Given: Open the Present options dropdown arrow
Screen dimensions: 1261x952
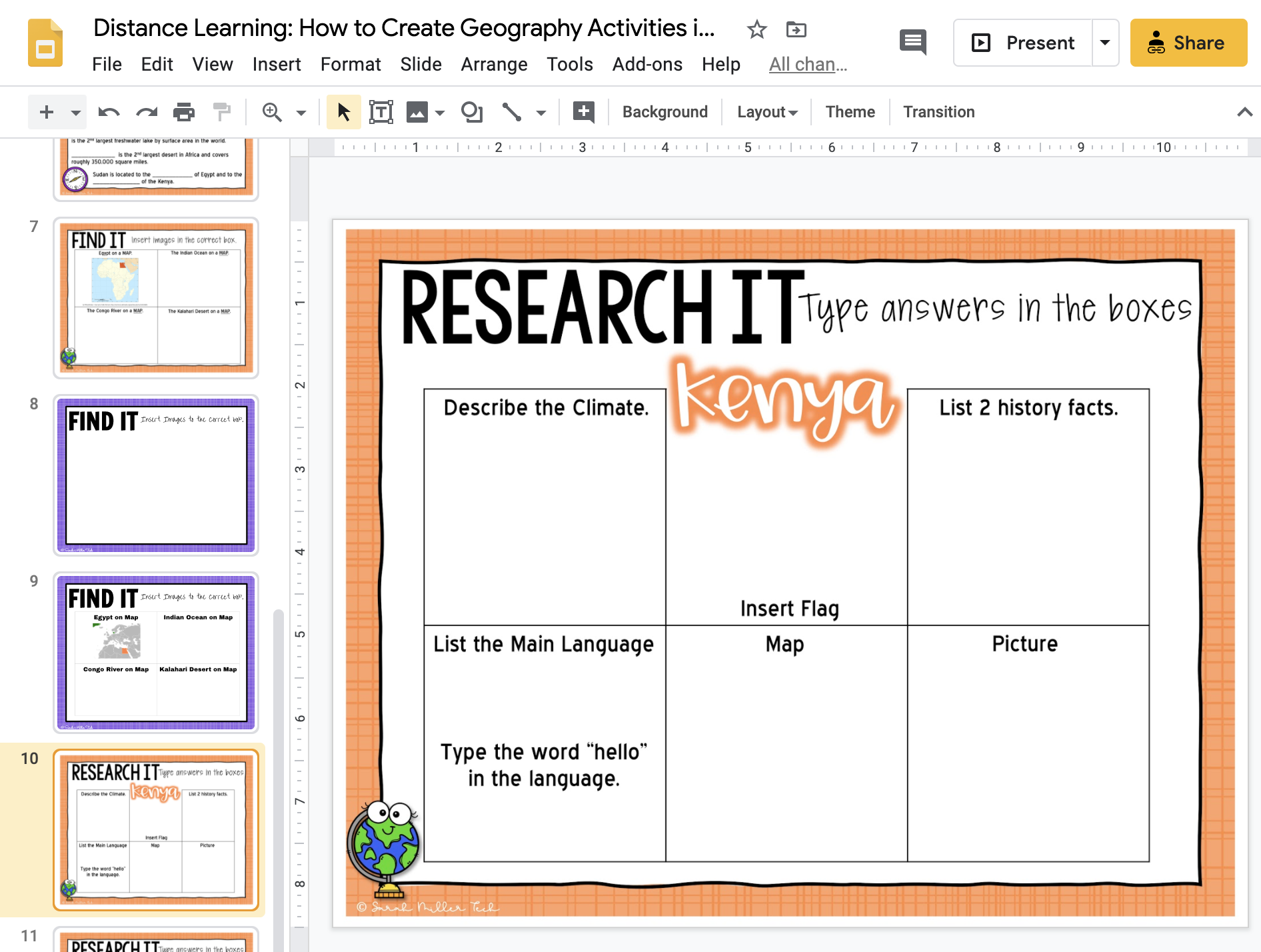Looking at the screenshot, I should 1105,43.
